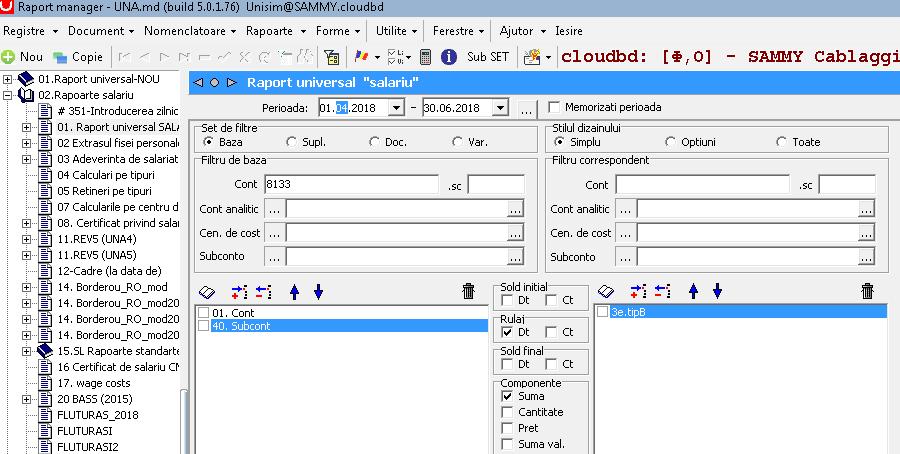
Task: Expand 20 BASS (2015) tree node
Action: click(x=26, y=399)
